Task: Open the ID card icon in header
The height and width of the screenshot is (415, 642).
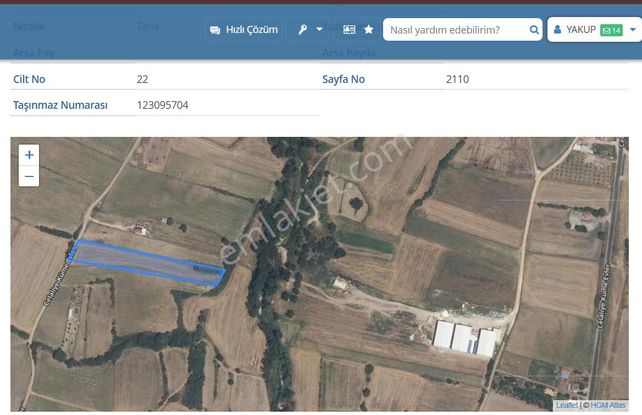Action: [x=349, y=29]
